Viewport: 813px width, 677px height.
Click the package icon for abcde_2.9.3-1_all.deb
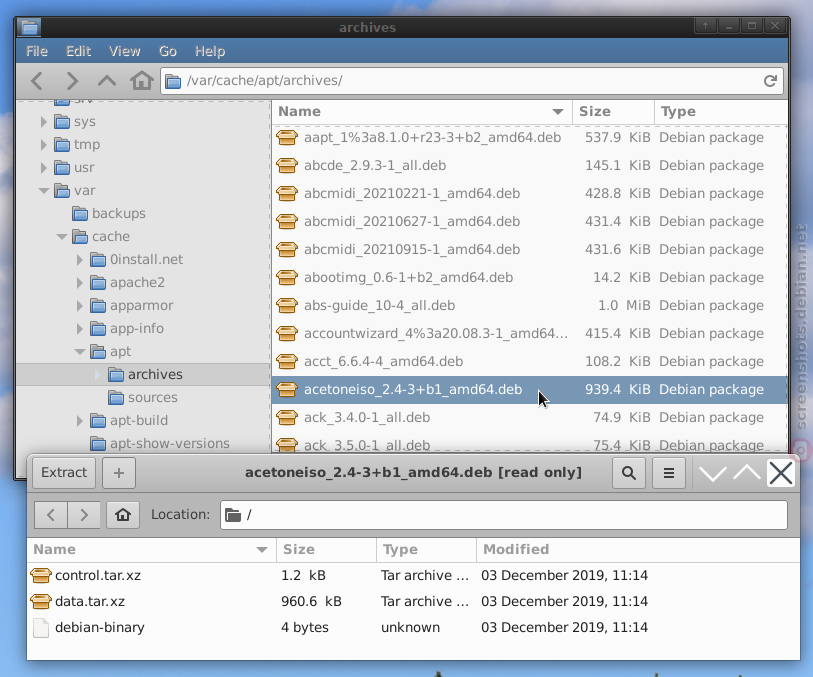point(287,165)
